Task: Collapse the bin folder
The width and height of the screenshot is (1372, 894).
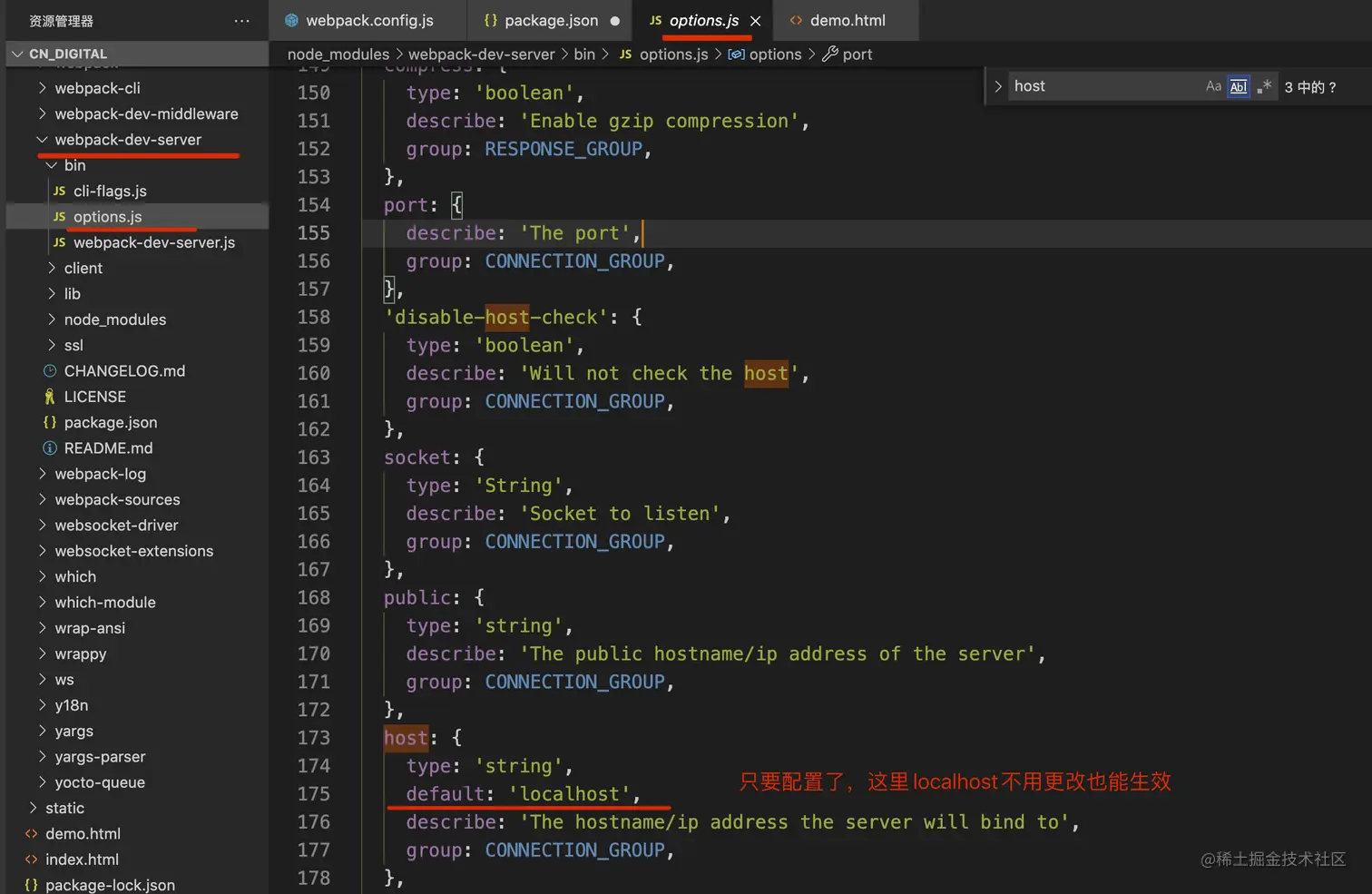Action: [74, 165]
